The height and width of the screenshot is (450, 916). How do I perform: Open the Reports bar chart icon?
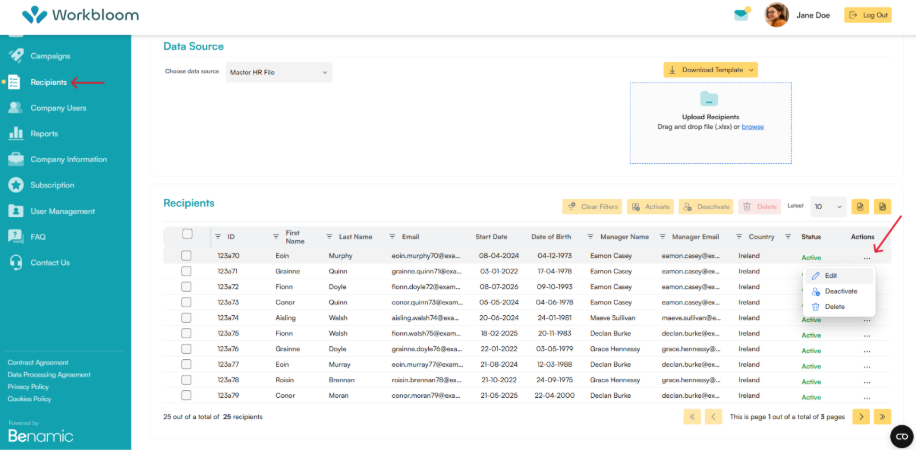pyautogui.click(x=16, y=134)
